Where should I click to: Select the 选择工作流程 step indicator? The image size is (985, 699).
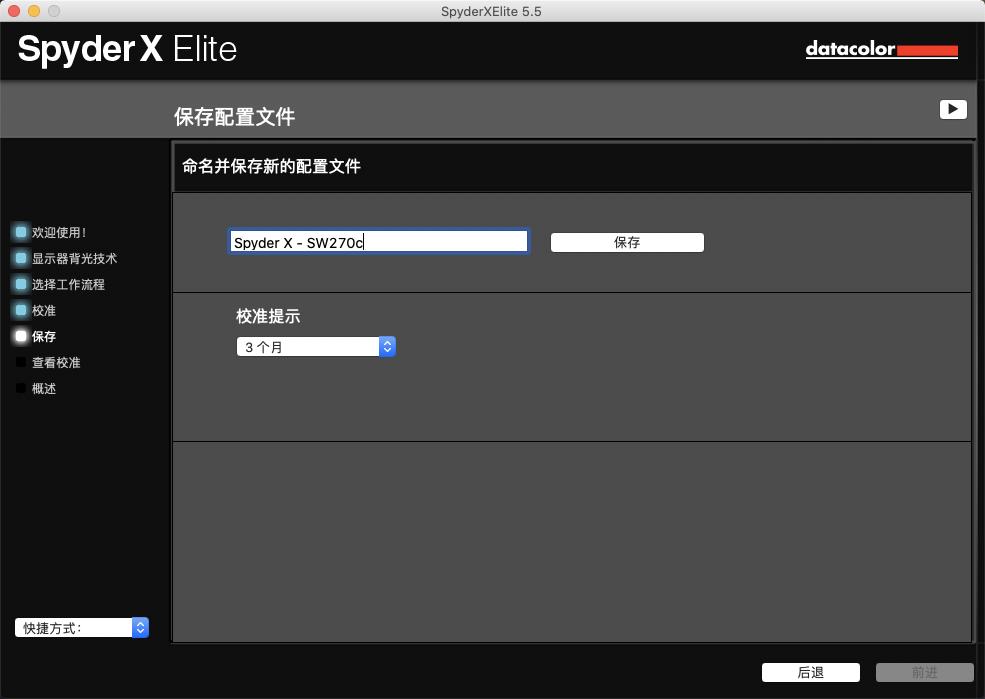[21, 284]
